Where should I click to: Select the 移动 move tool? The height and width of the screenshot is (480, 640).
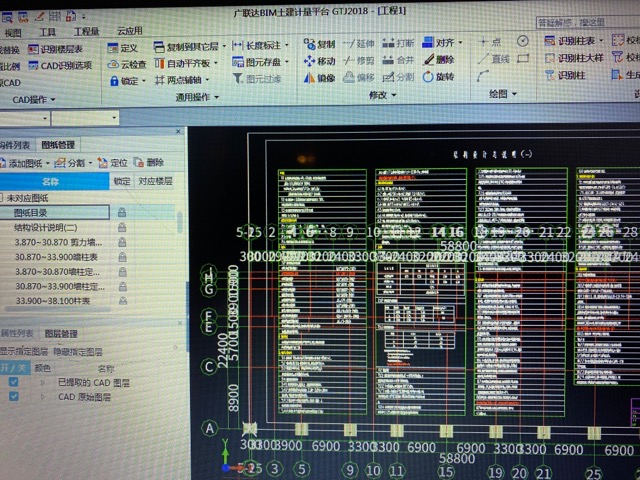point(320,61)
